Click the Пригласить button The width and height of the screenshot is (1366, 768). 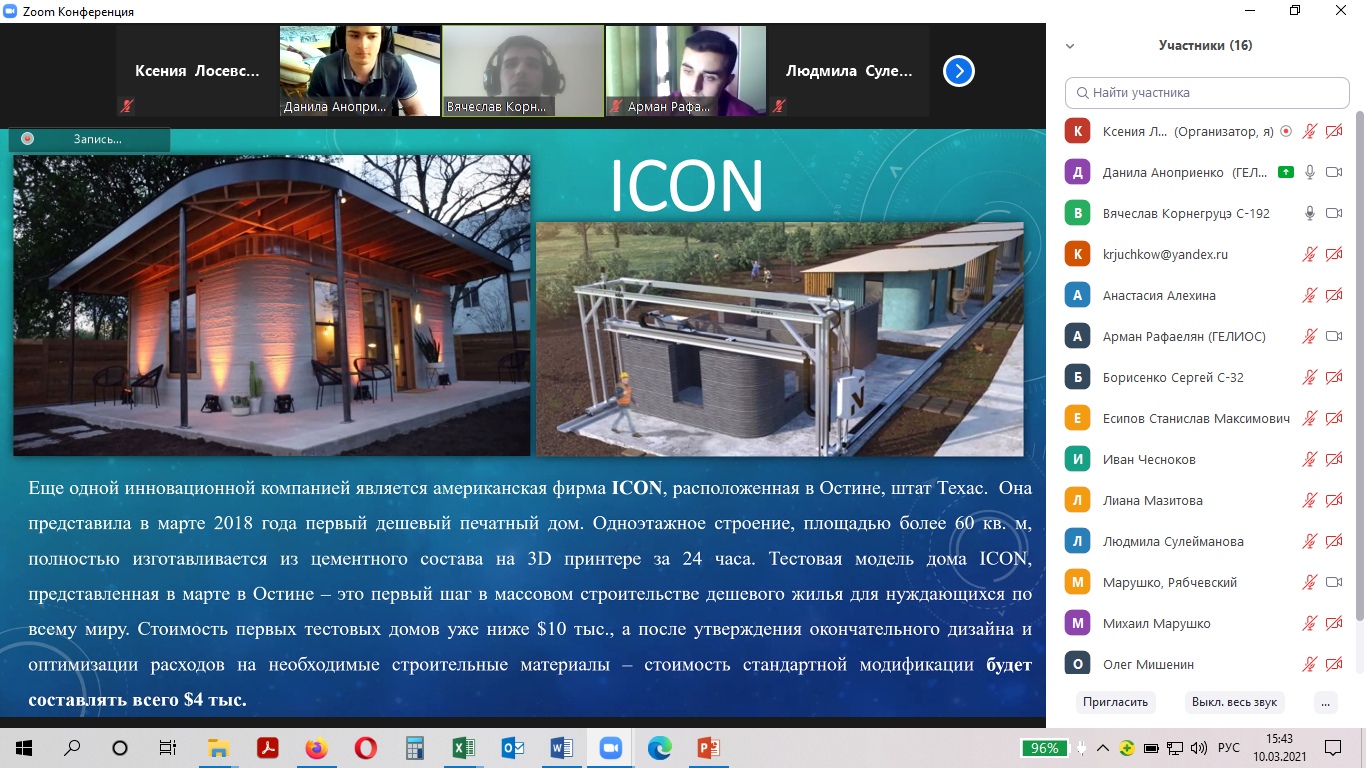[x=1115, y=701]
